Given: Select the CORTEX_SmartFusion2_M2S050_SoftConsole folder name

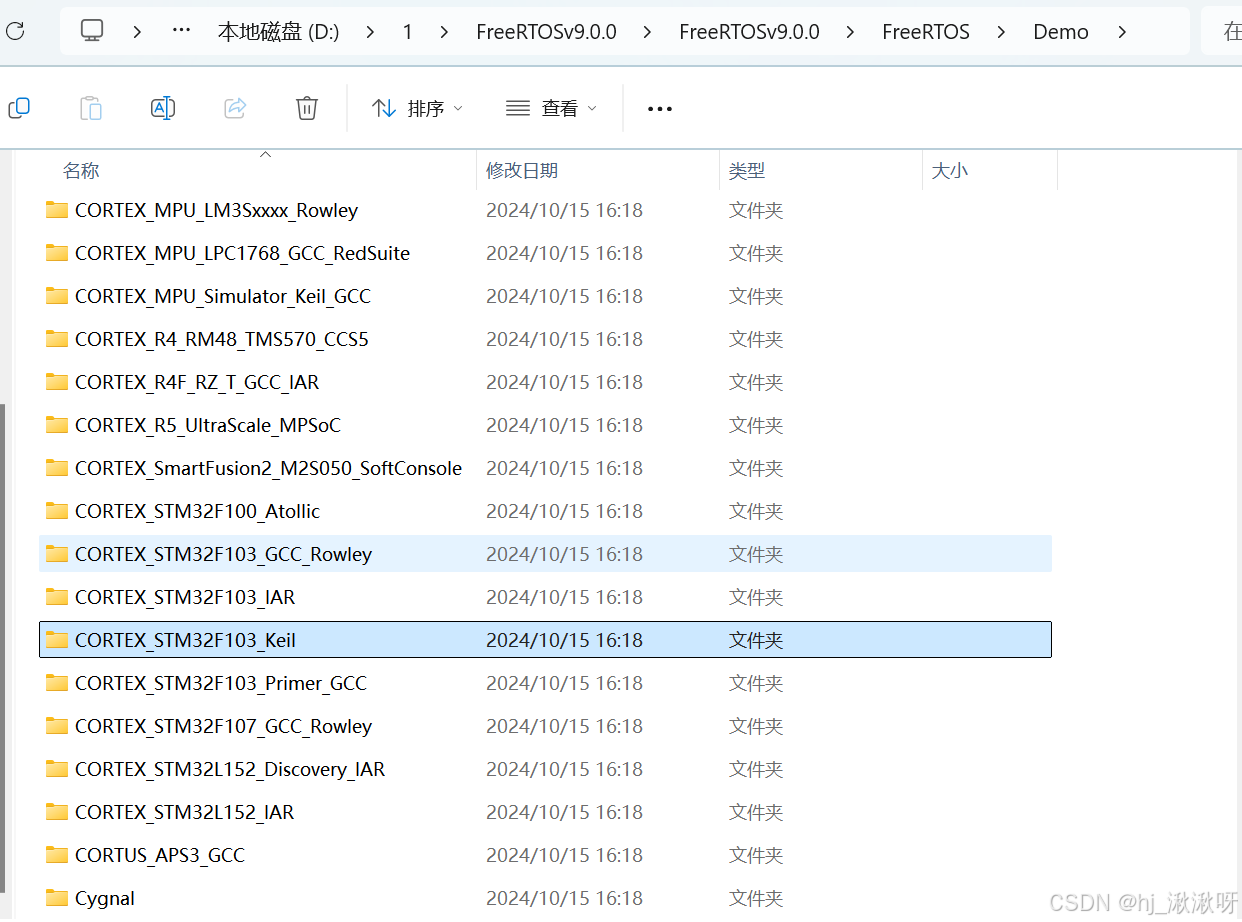Looking at the screenshot, I should click(268, 468).
